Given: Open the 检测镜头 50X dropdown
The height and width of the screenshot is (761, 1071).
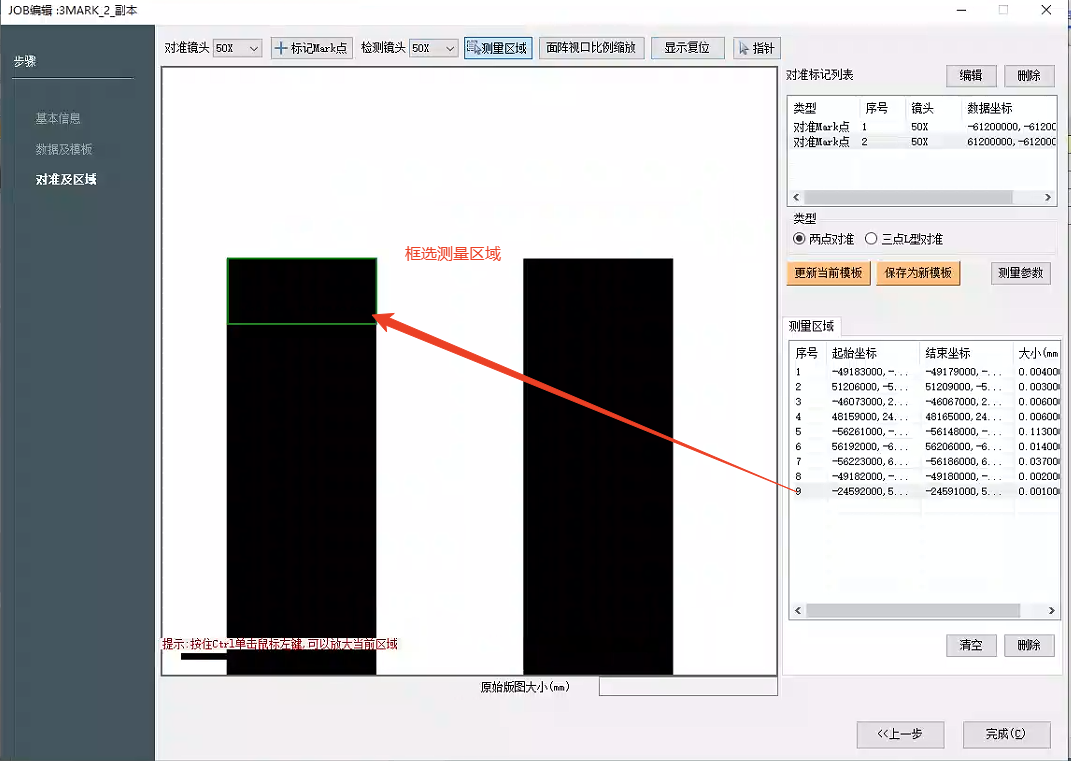Looking at the screenshot, I should point(433,48).
